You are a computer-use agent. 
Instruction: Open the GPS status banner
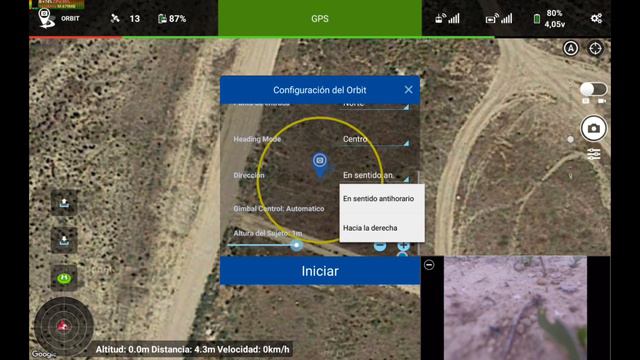coord(320,18)
